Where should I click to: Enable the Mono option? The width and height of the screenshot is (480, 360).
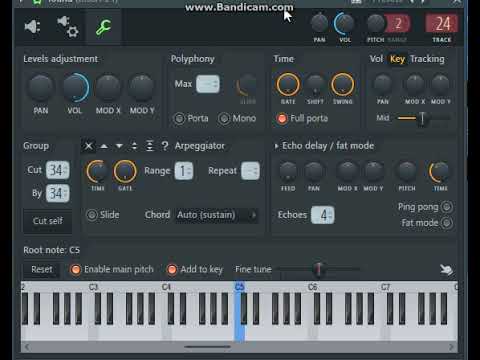pyautogui.click(x=224, y=118)
